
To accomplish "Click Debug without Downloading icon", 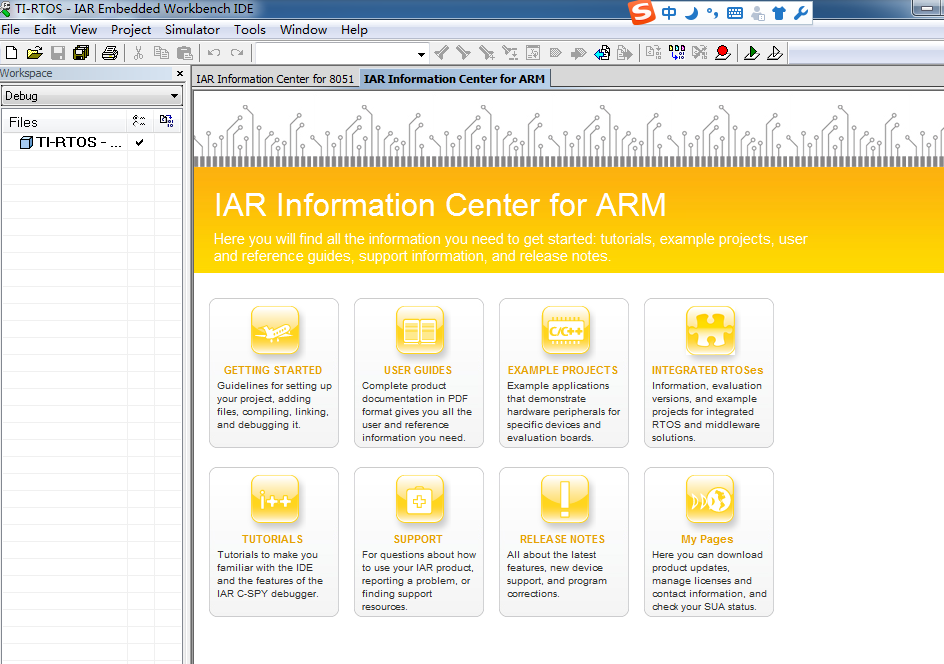I will pyautogui.click(x=775, y=53).
